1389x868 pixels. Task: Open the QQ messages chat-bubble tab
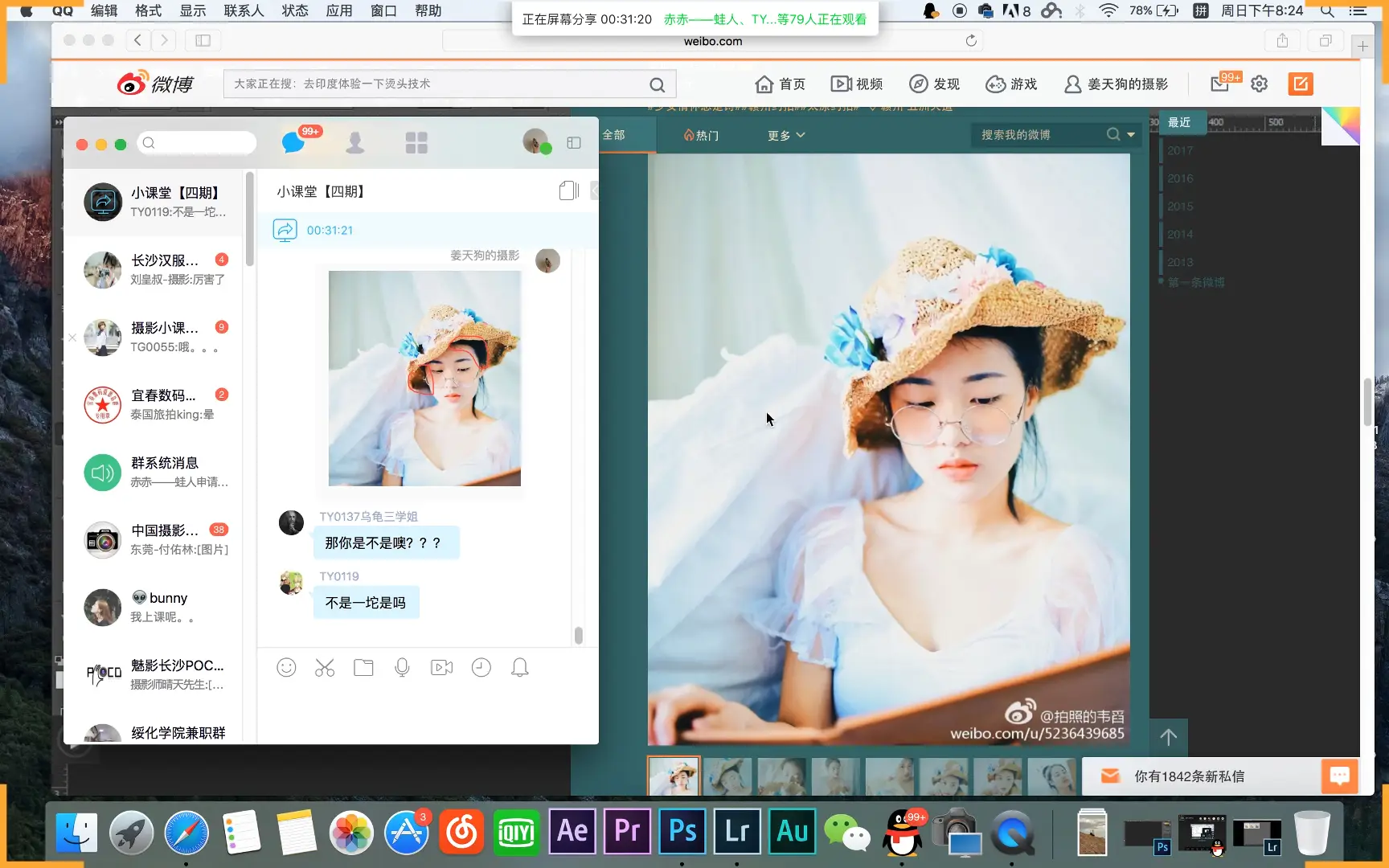tap(293, 143)
